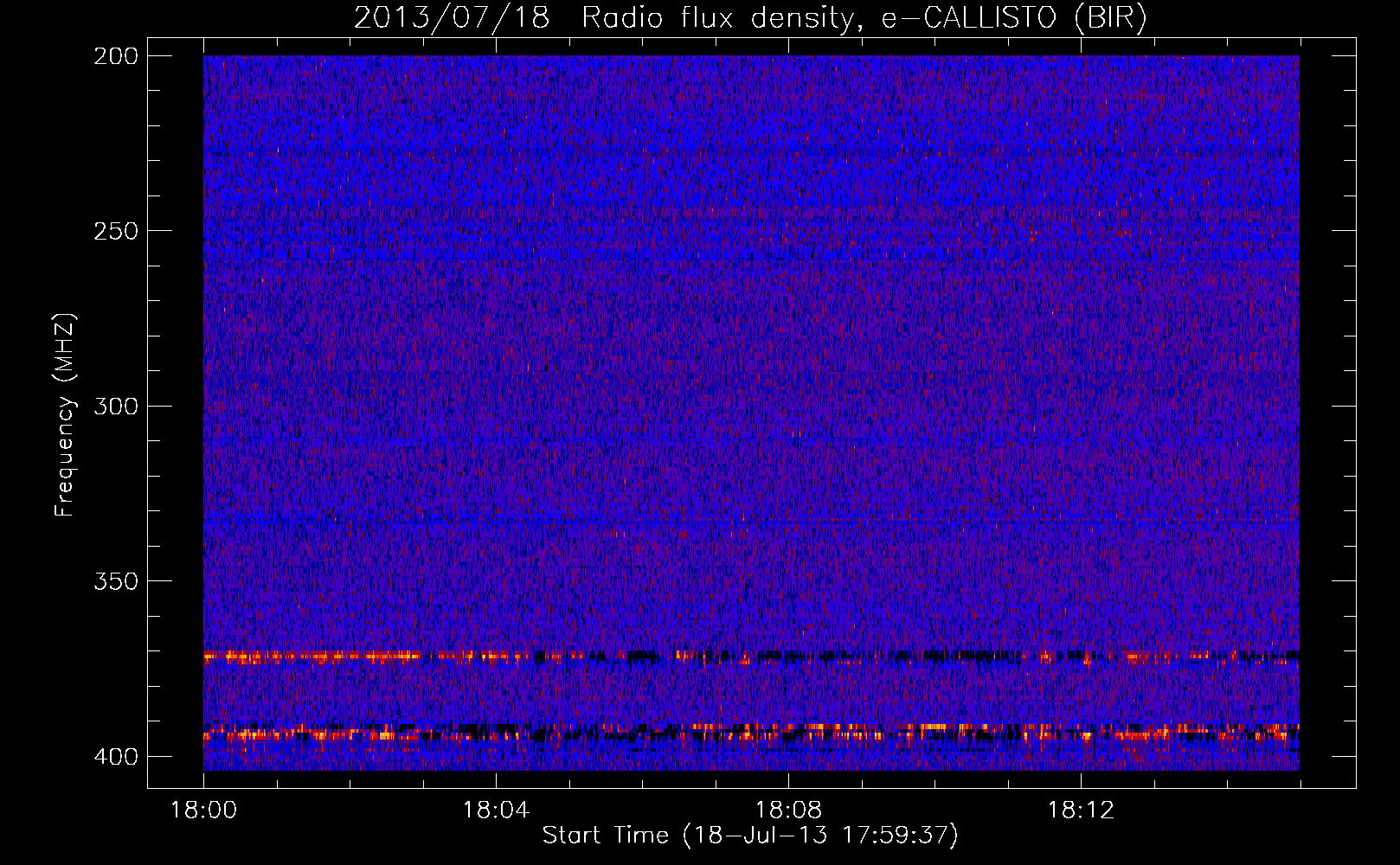
Task: Click the 18:00 time tick label
Action: [x=203, y=811]
